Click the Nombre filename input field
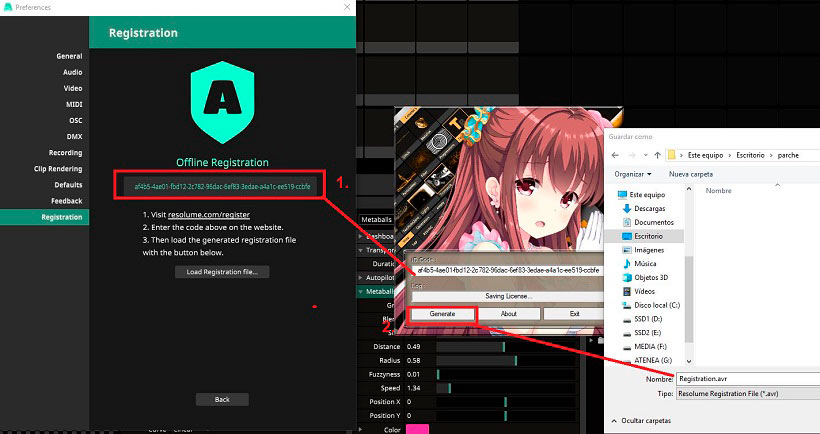 coord(748,379)
